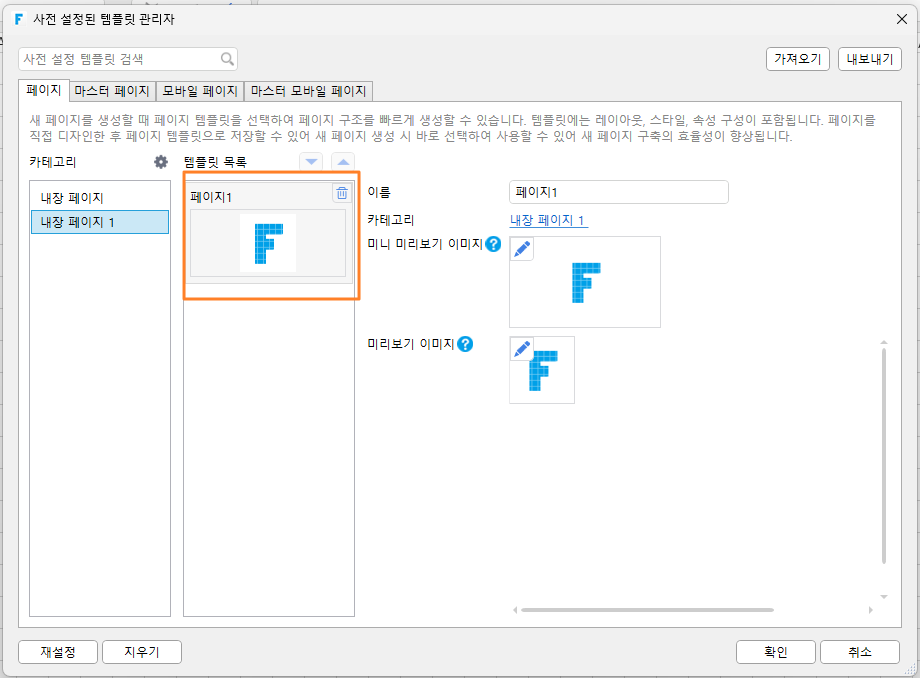This screenshot has width=920, height=678.
Task: Confirm with the 확인 button
Action: 776,652
